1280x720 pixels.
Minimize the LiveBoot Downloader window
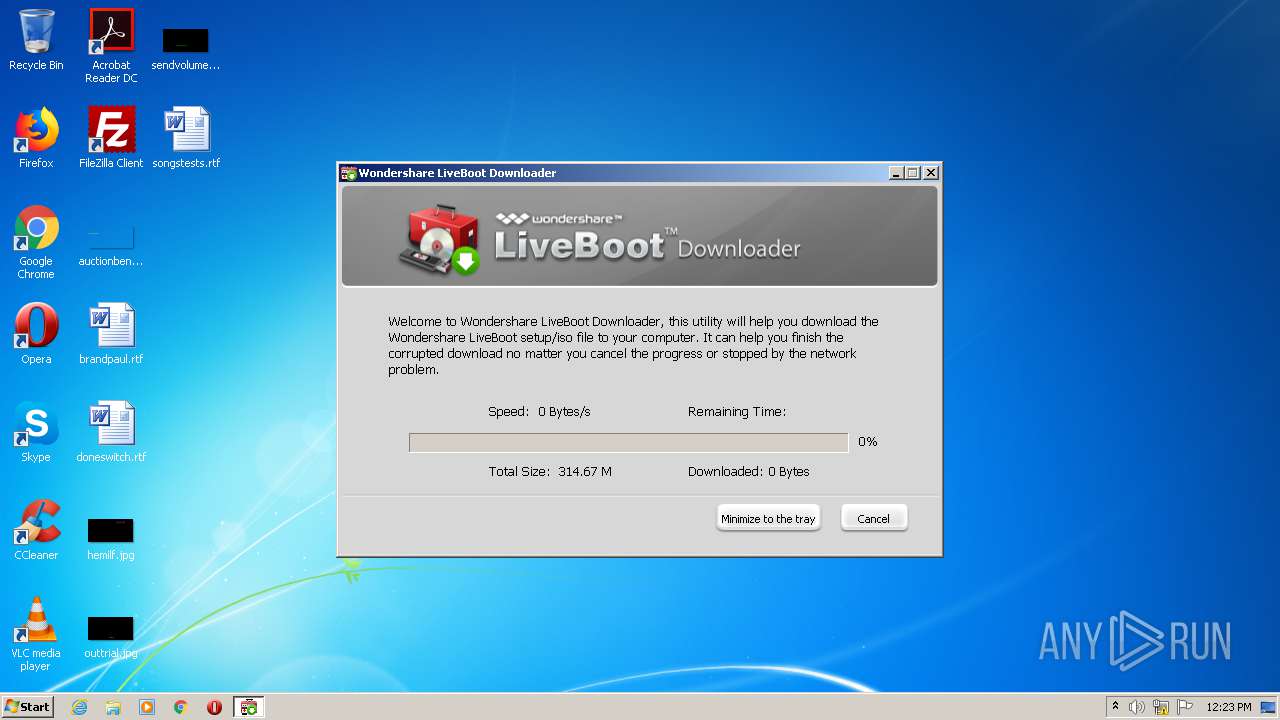click(896, 173)
